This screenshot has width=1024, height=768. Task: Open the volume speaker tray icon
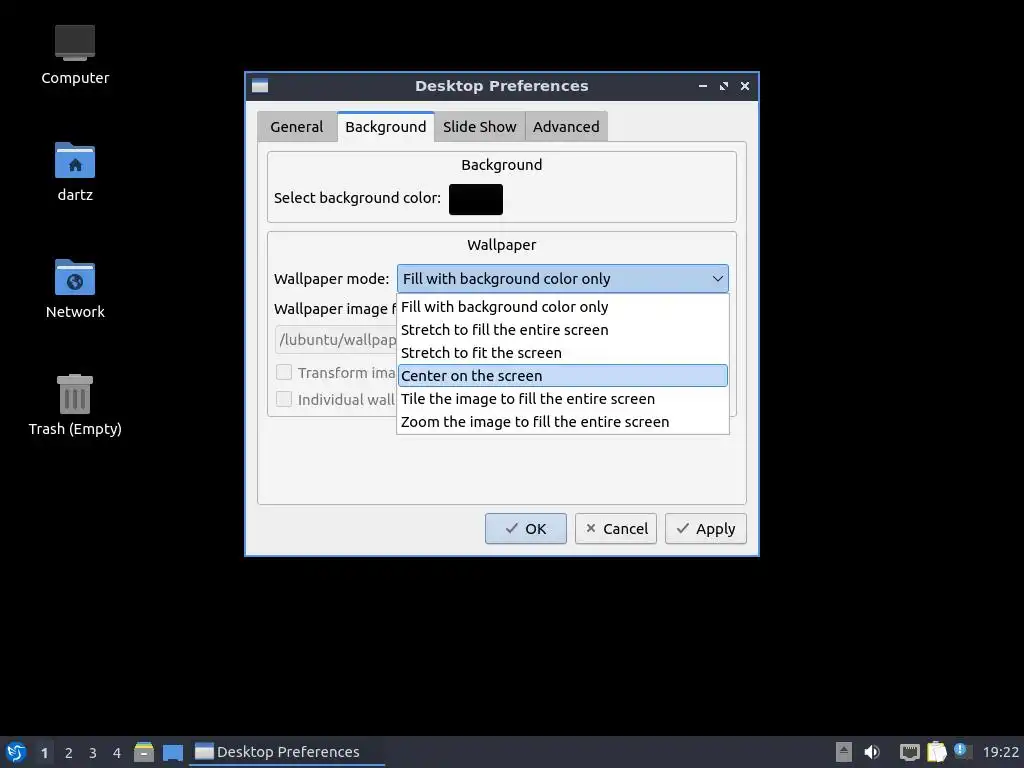pyautogui.click(x=872, y=752)
